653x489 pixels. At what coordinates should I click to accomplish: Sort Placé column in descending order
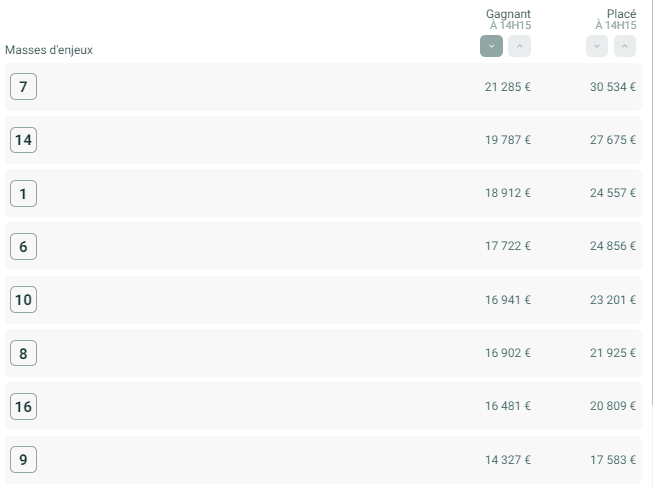[x=597, y=46]
